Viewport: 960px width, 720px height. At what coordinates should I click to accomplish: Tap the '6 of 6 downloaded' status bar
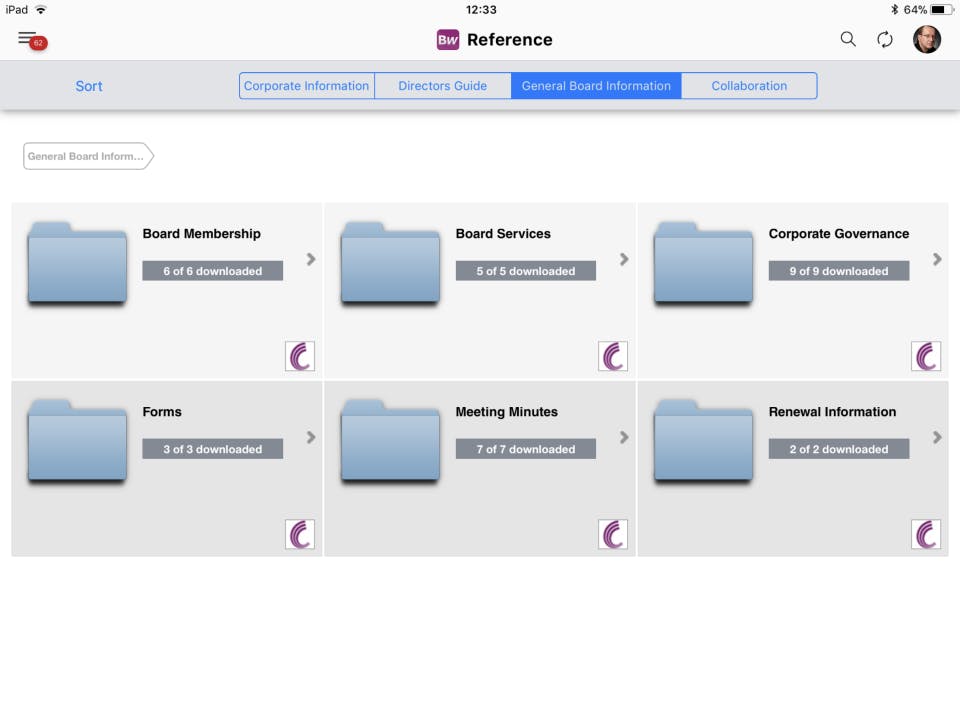(x=212, y=271)
